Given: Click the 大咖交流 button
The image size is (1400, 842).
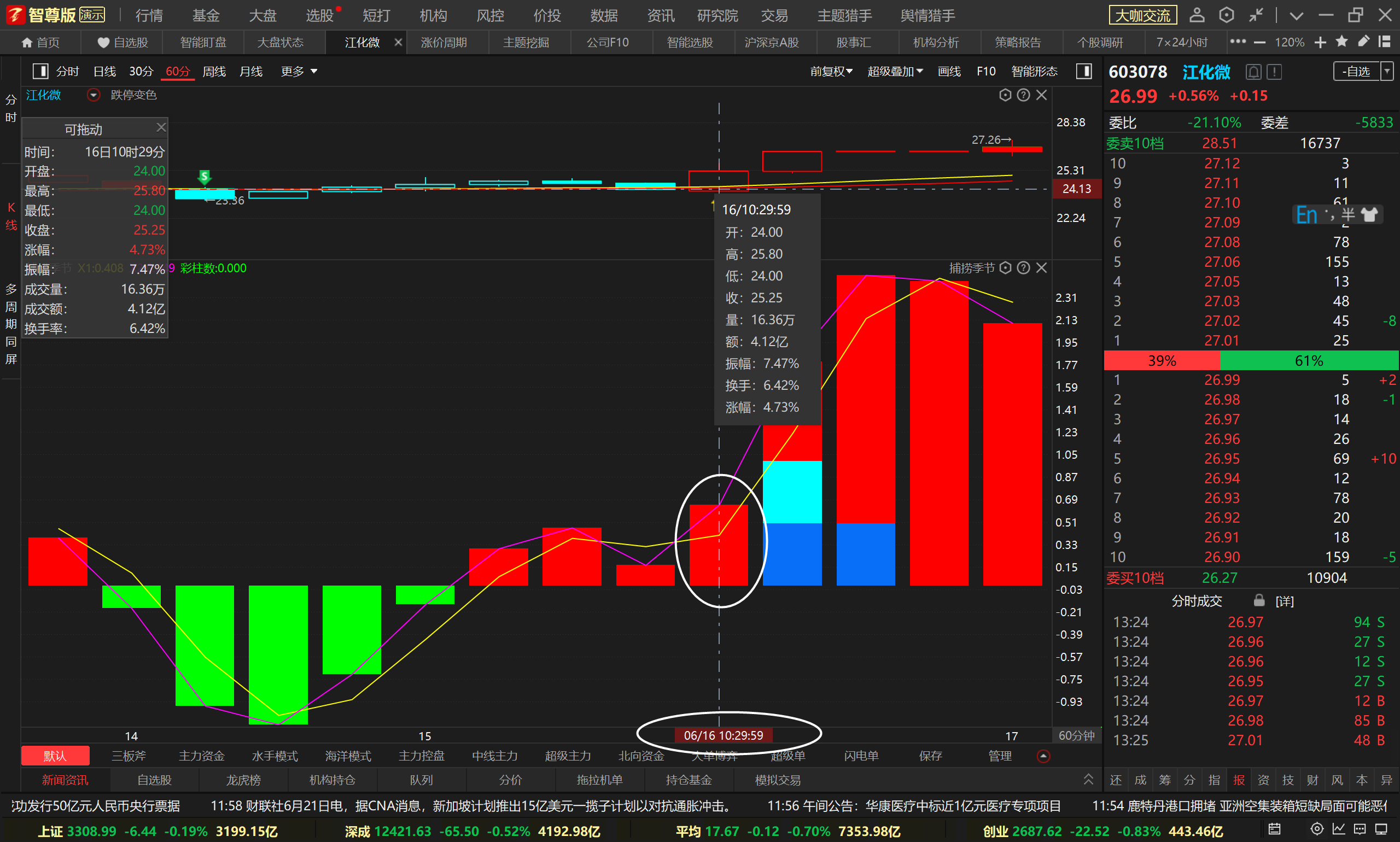Looking at the screenshot, I should tap(1143, 15).
